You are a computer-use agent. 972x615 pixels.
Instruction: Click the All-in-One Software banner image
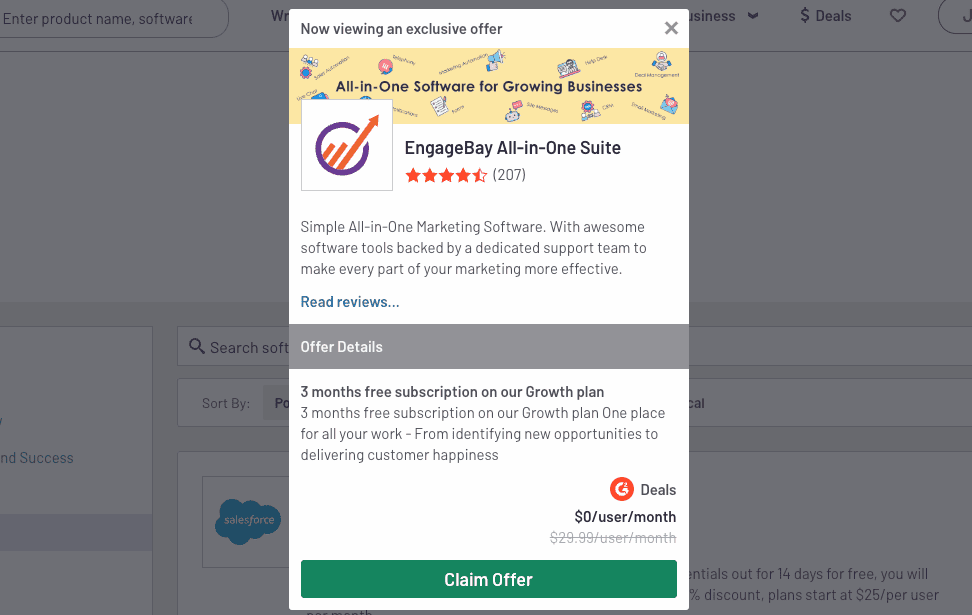(x=488, y=86)
